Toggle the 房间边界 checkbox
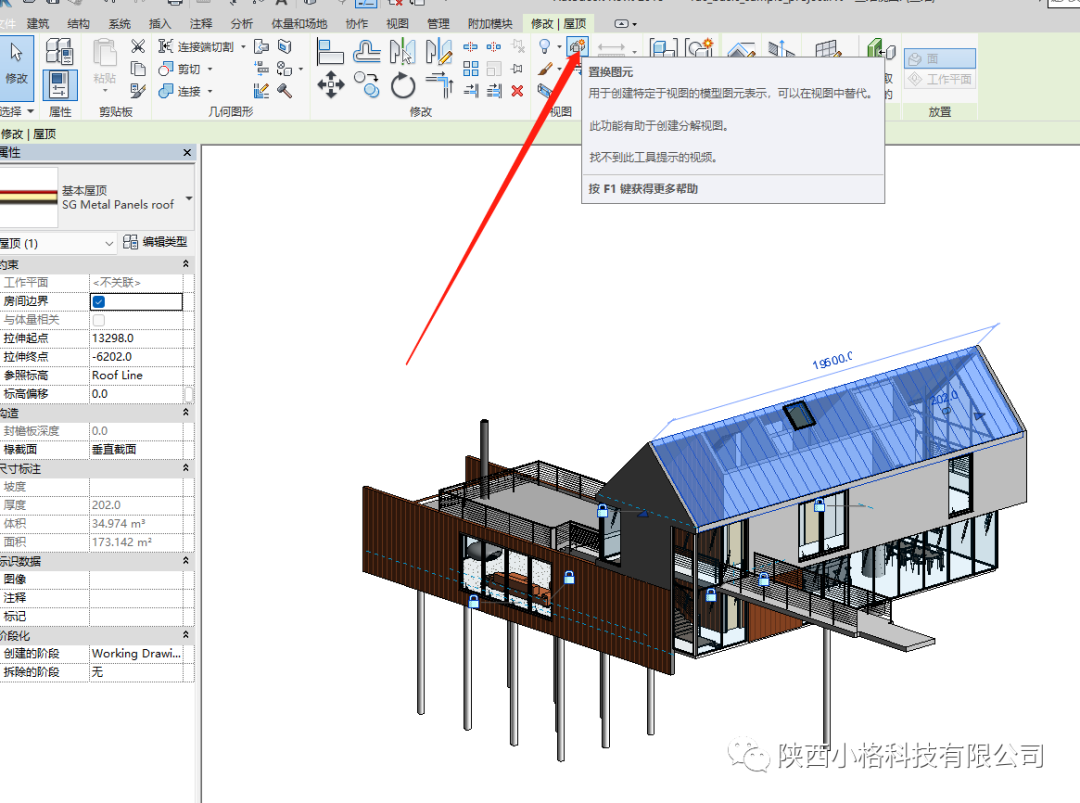Viewport: 1080px width, 803px height. 98,302
